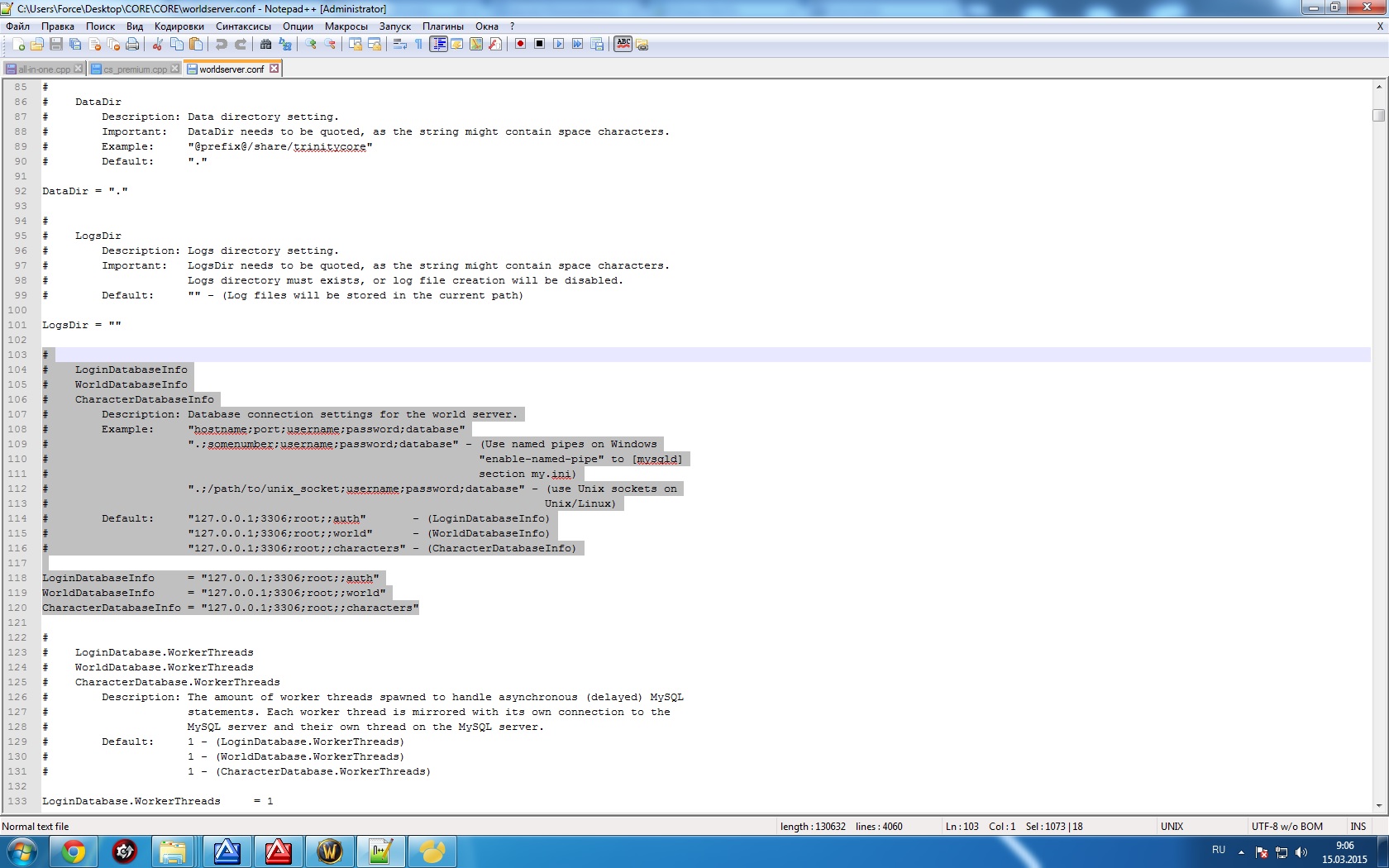Open the World of Warcraft taskbar icon
This screenshot has height=868, width=1389.
[329, 851]
